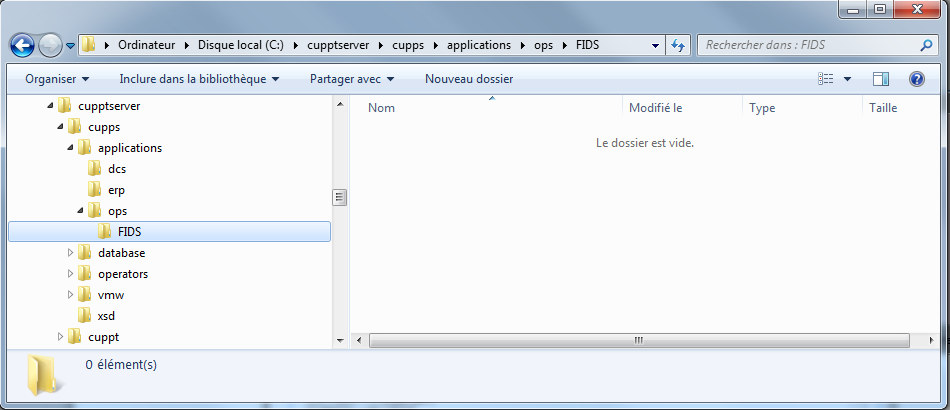
Task: Click the Nouveau dossier button
Action: pos(469,79)
